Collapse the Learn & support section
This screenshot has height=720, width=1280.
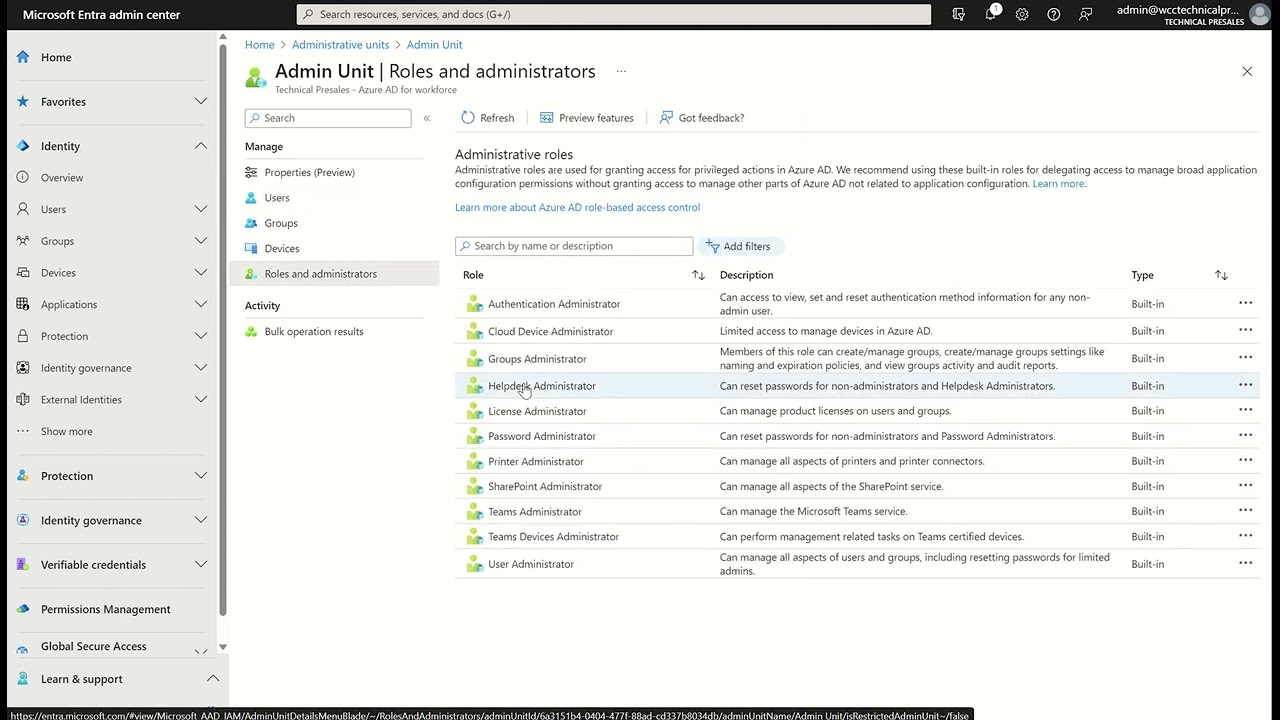pyautogui.click(x=213, y=679)
